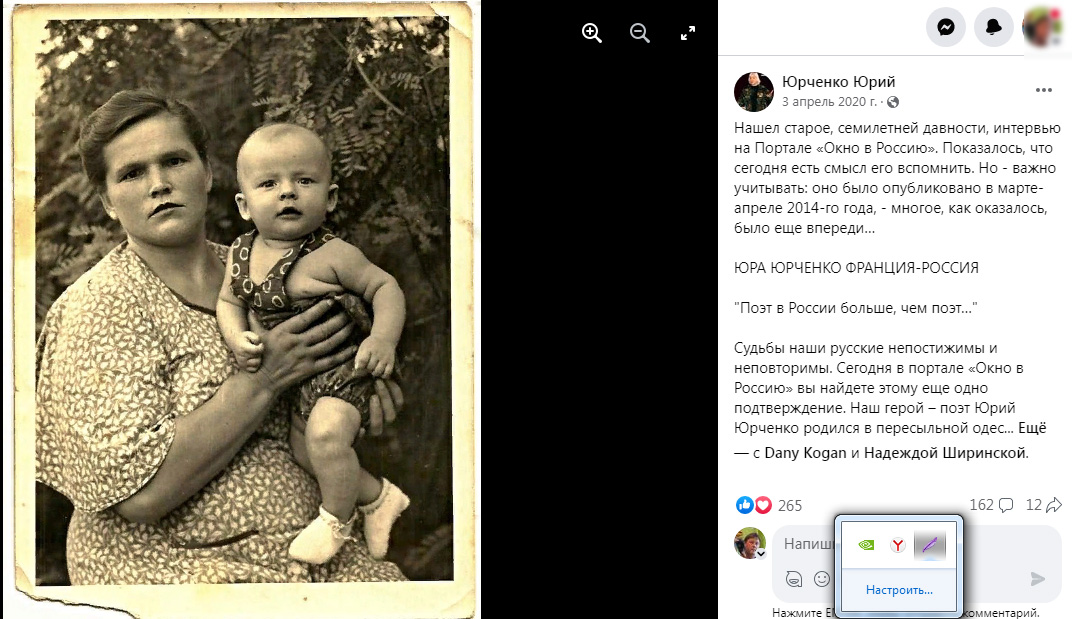Open tagged person Надеждой Ширинской
The height and width of the screenshot is (619, 1072).
click(x=945, y=453)
